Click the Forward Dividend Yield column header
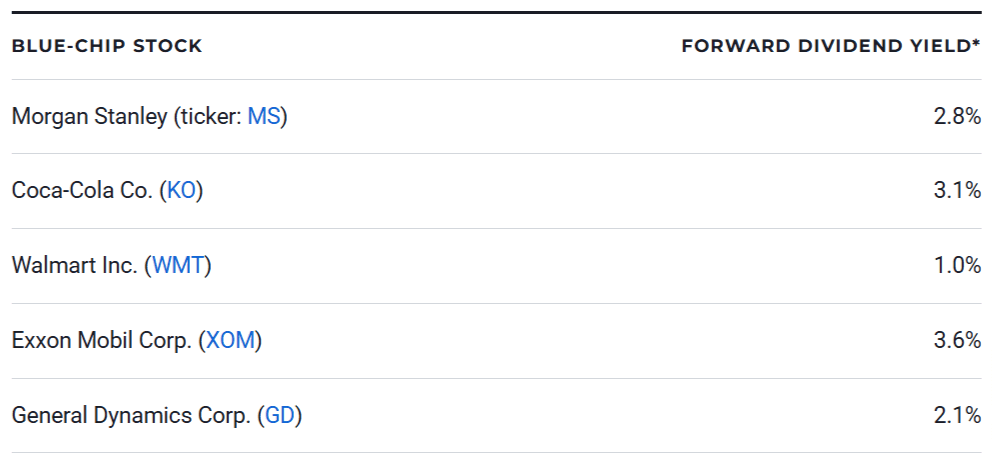Image resolution: width=992 pixels, height=476 pixels. 825,46
